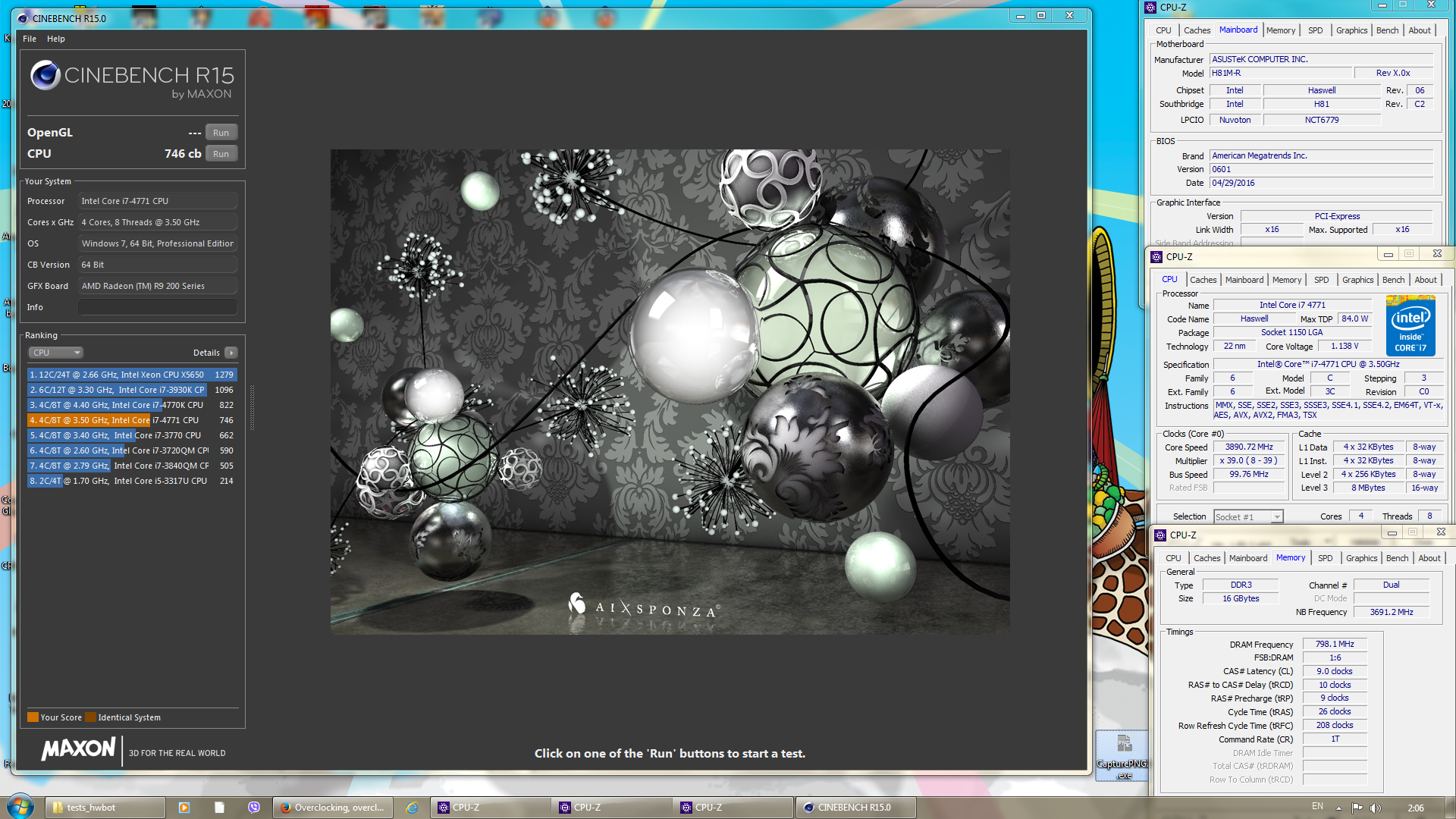Switch to CINEBENCH R15.0 taskbar button
This screenshot has width=1456, height=819.
coord(857,808)
